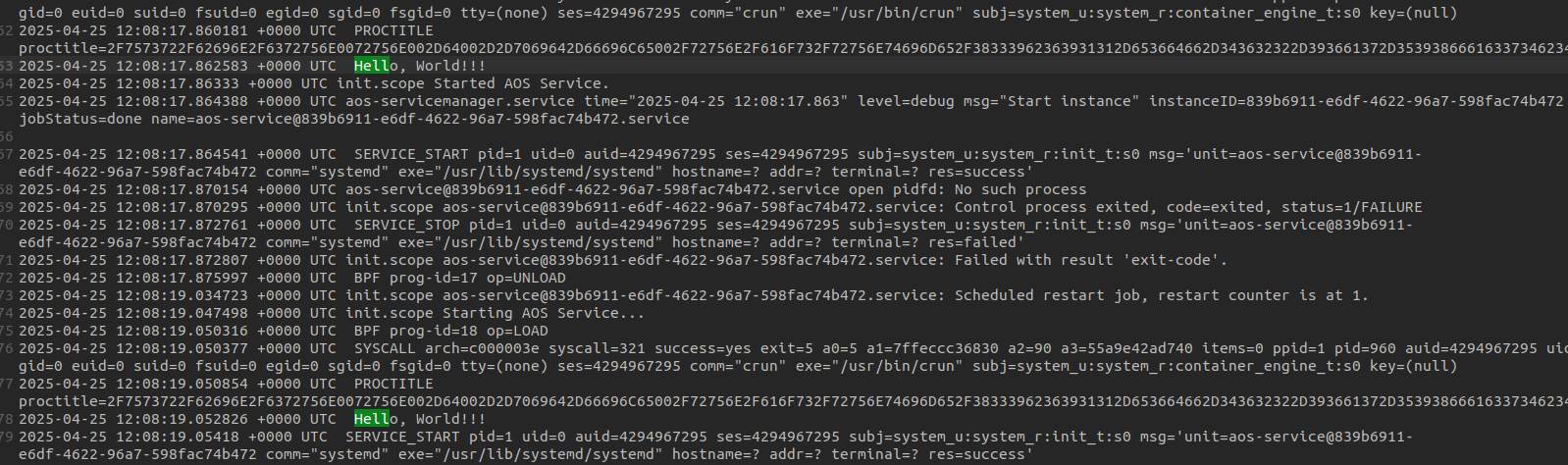Click the PROCTITLE keyword at 12:08:19.050854
1568x465 pixels.
point(393,384)
